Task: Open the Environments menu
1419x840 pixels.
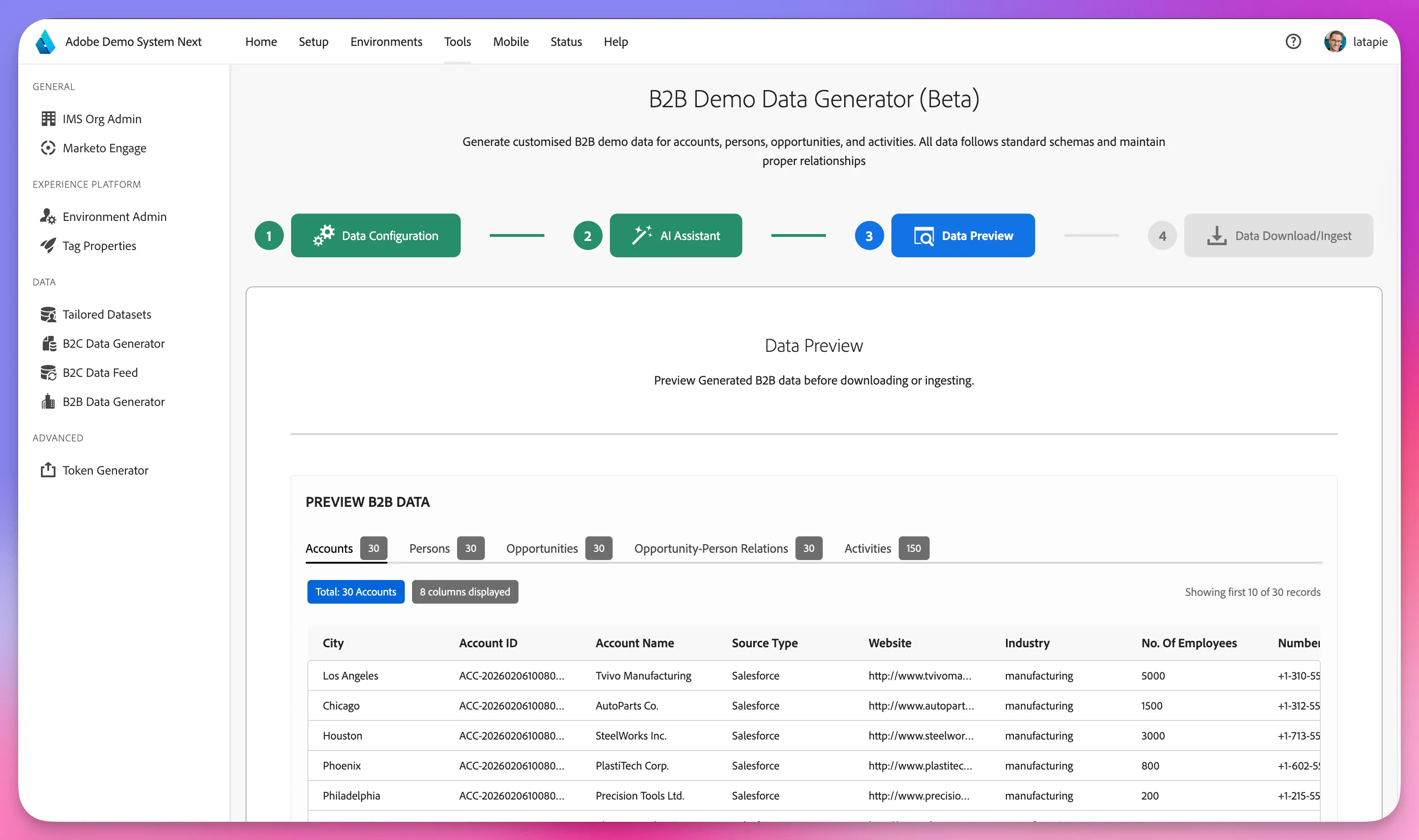Action: click(x=386, y=41)
